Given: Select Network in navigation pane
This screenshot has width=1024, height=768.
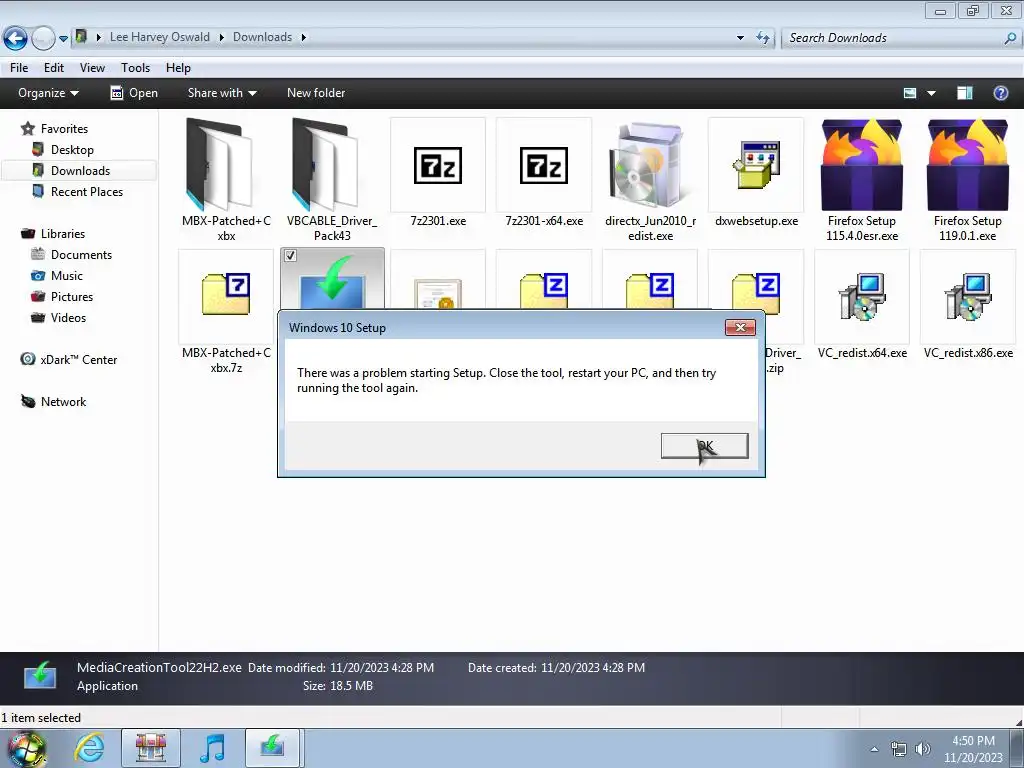Looking at the screenshot, I should pos(63,401).
